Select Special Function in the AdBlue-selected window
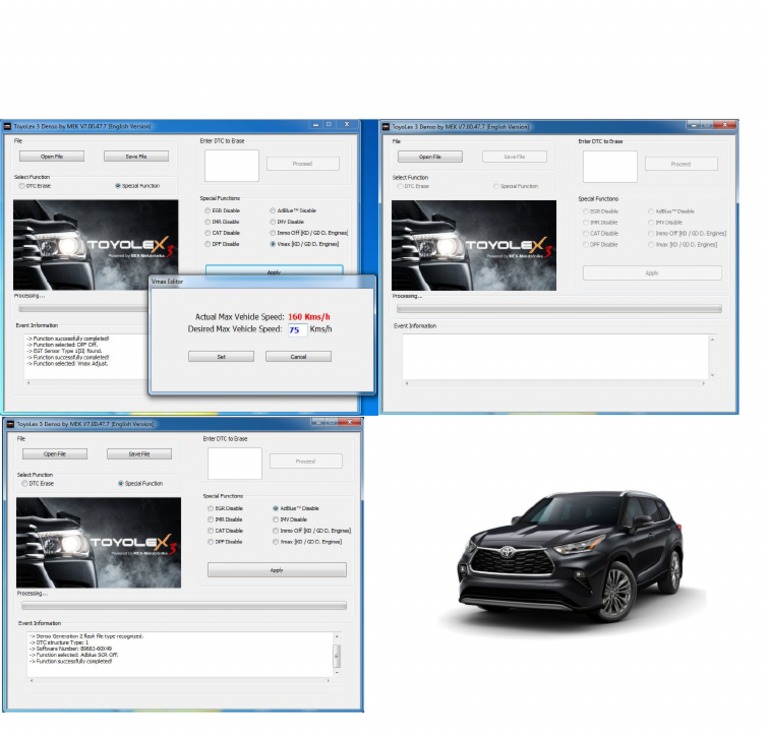 click(141, 484)
